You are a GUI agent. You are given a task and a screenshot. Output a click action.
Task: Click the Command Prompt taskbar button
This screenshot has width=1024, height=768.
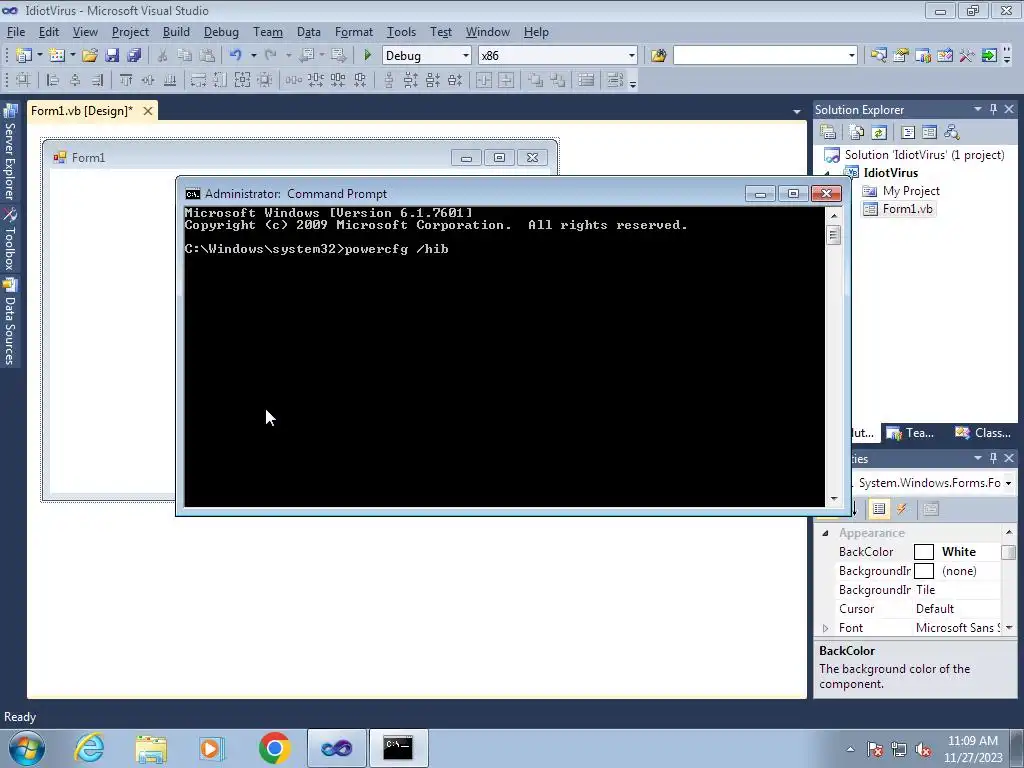pos(398,748)
